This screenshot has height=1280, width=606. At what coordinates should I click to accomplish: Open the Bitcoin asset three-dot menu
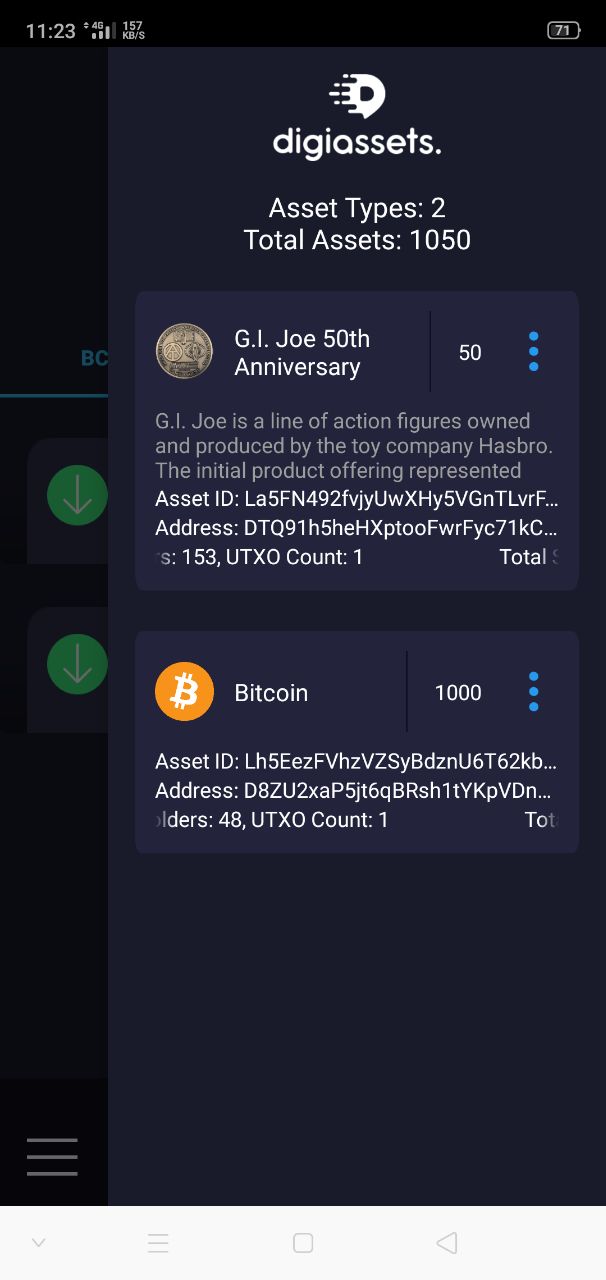[533, 692]
